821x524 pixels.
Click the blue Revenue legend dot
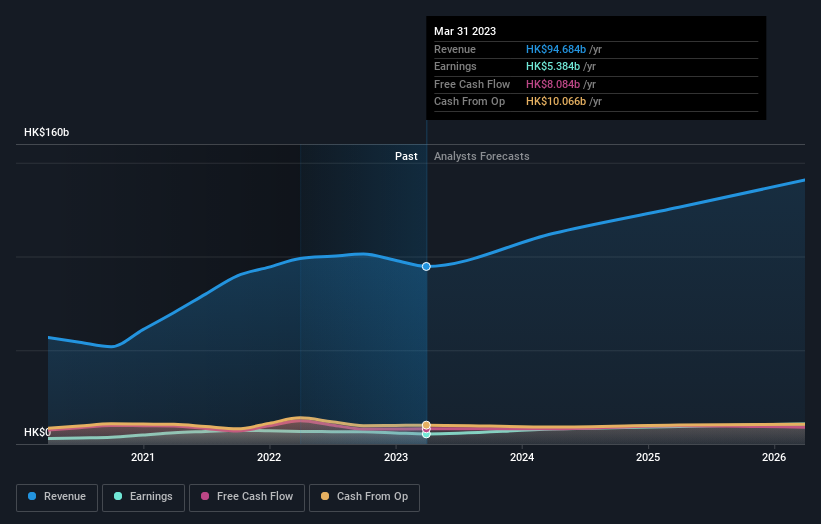coord(32,496)
